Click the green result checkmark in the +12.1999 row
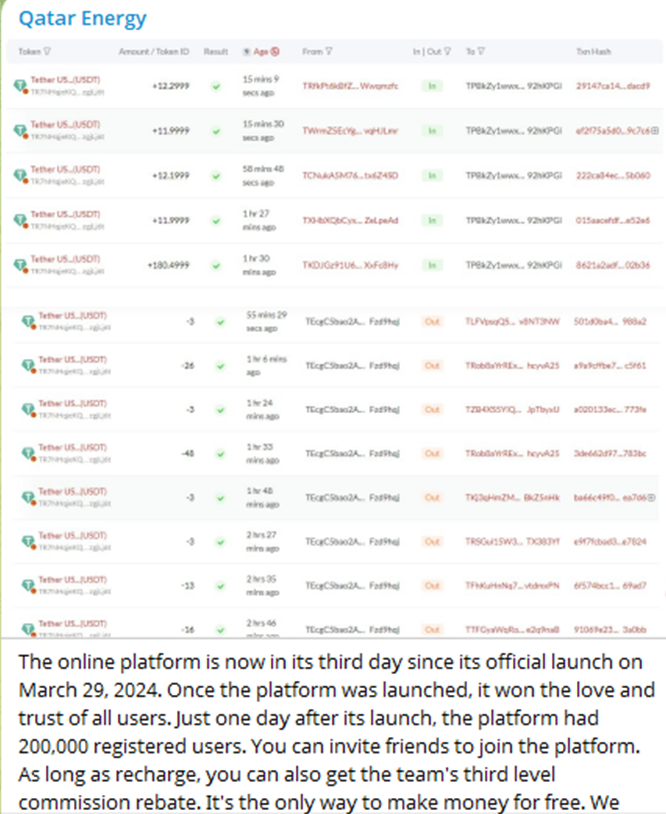The image size is (666, 814). pyautogui.click(x=216, y=176)
